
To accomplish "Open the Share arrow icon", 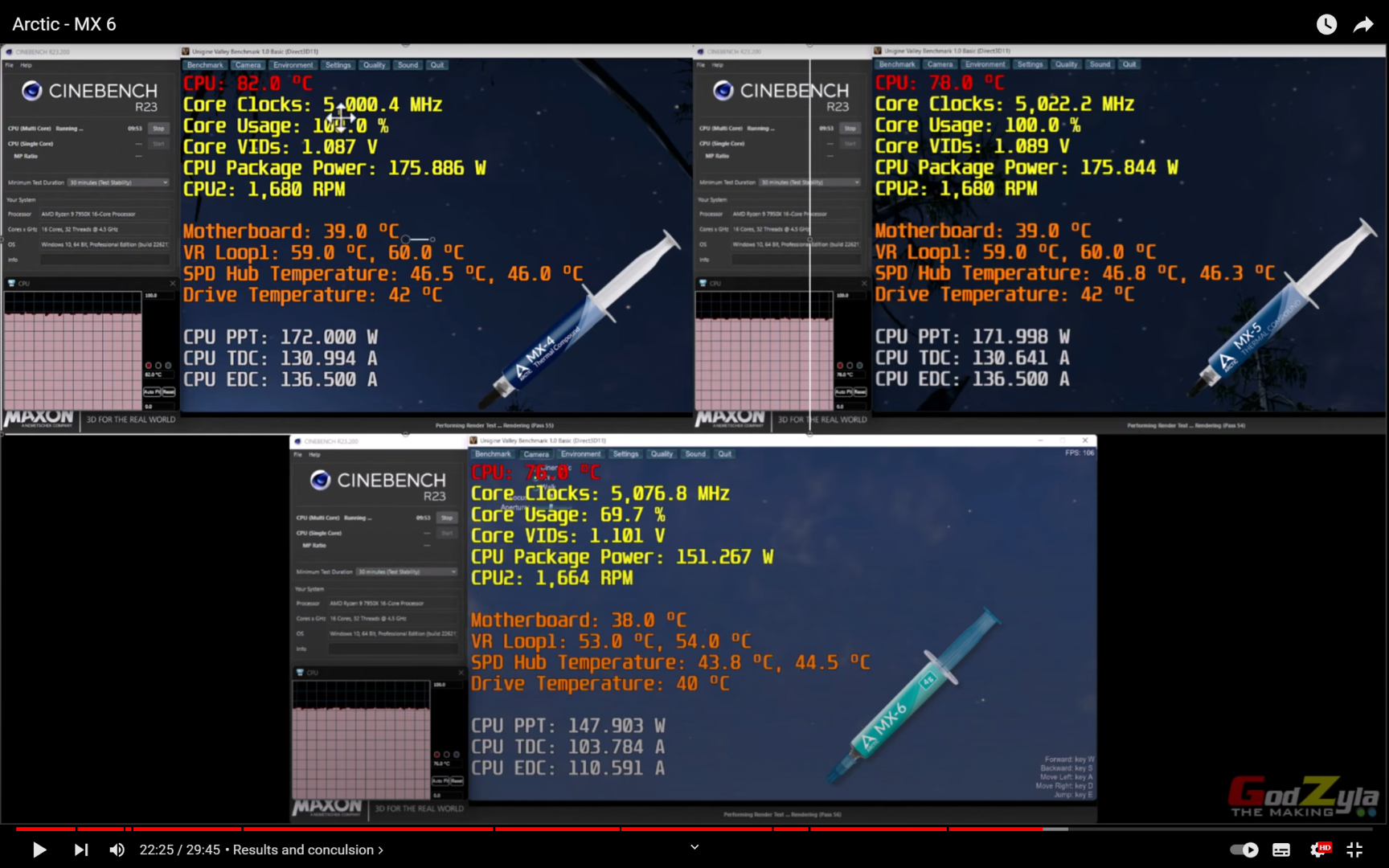I will coord(1363,24).
